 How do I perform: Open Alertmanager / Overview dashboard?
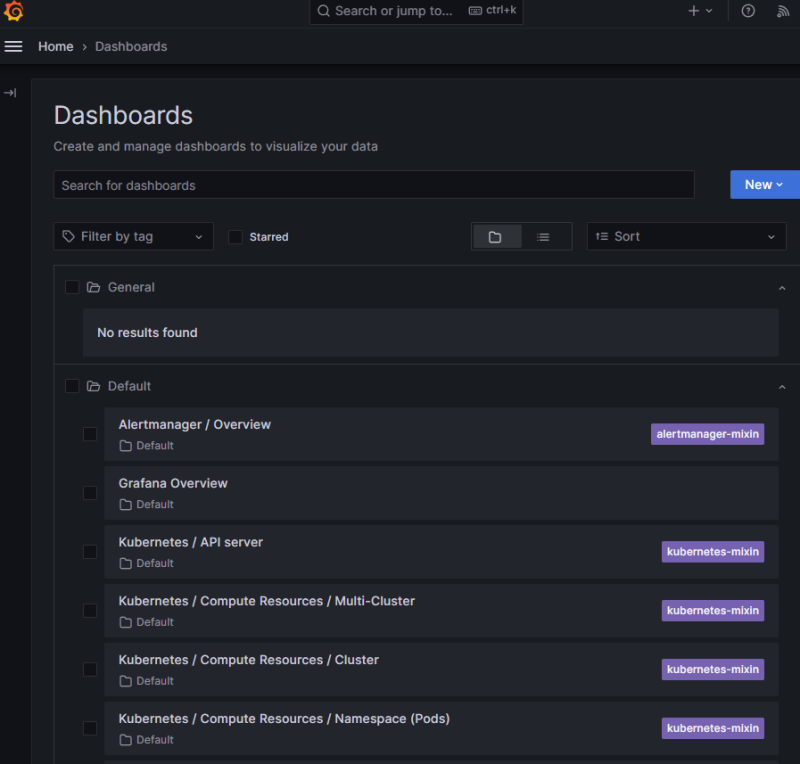pos(195,425)
